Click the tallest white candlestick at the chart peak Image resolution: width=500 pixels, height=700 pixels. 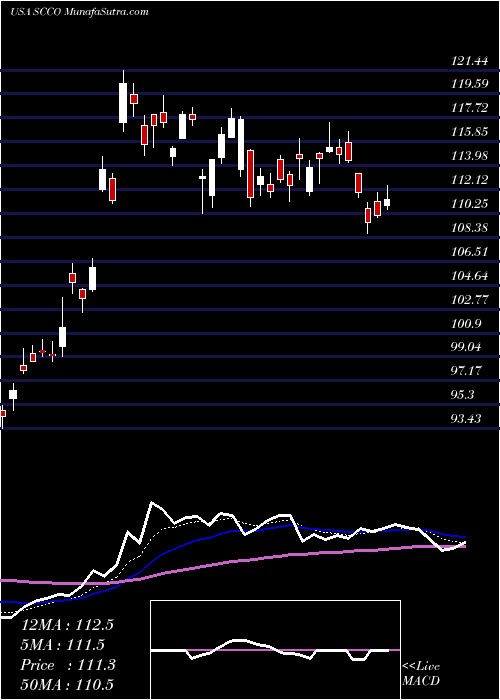click(x=123, y=102)
